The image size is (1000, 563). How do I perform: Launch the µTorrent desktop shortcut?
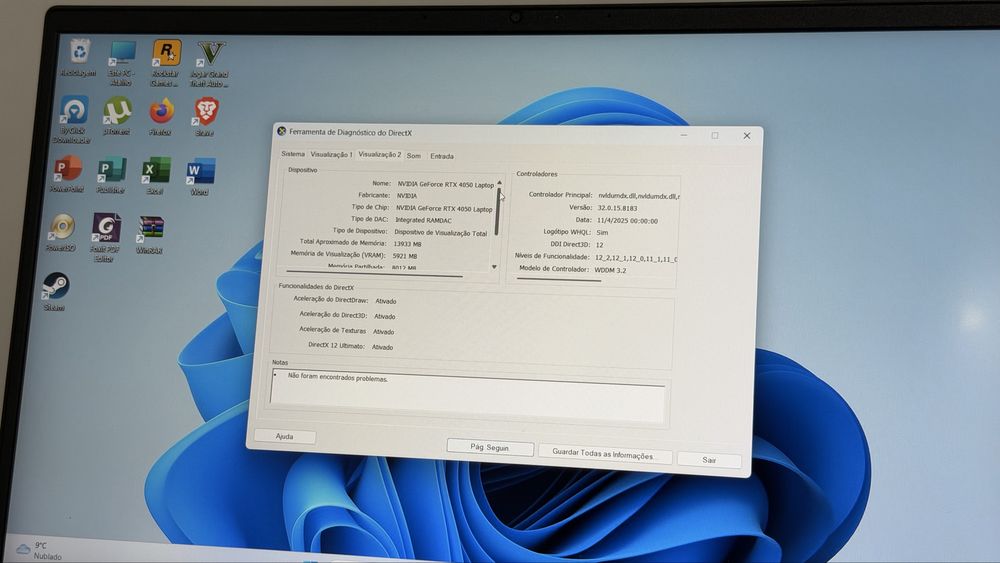coord(117,115)
